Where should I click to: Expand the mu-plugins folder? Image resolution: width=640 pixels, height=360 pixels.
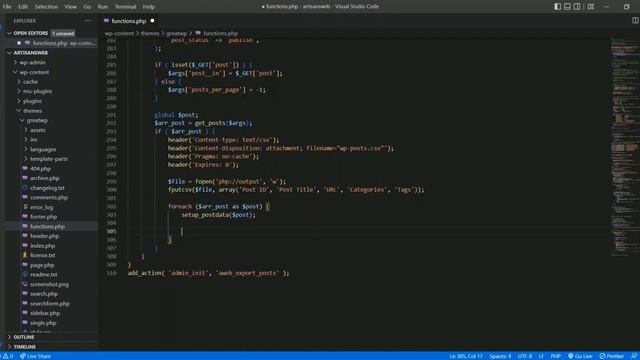pos(37,91)
